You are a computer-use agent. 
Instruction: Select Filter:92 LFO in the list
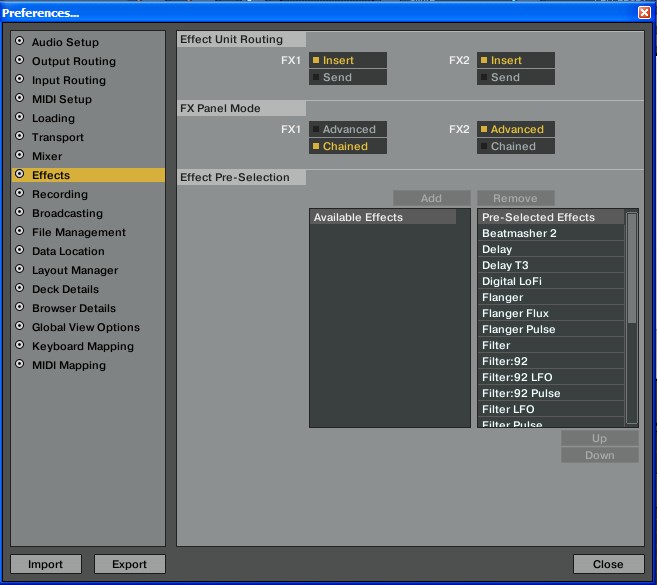tap(551, 377)
